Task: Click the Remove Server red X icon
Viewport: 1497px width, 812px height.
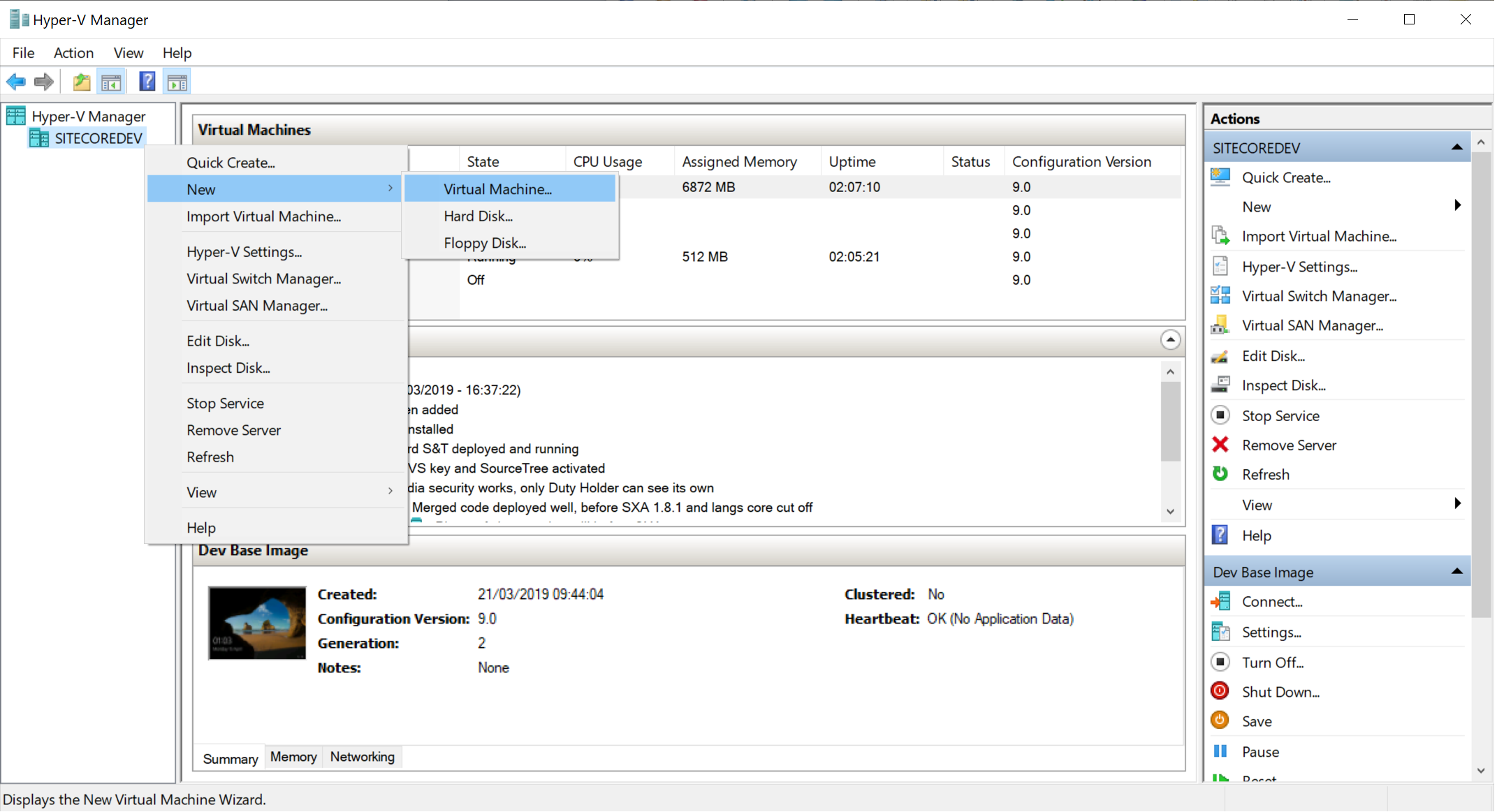Action: coord(1220,445)
